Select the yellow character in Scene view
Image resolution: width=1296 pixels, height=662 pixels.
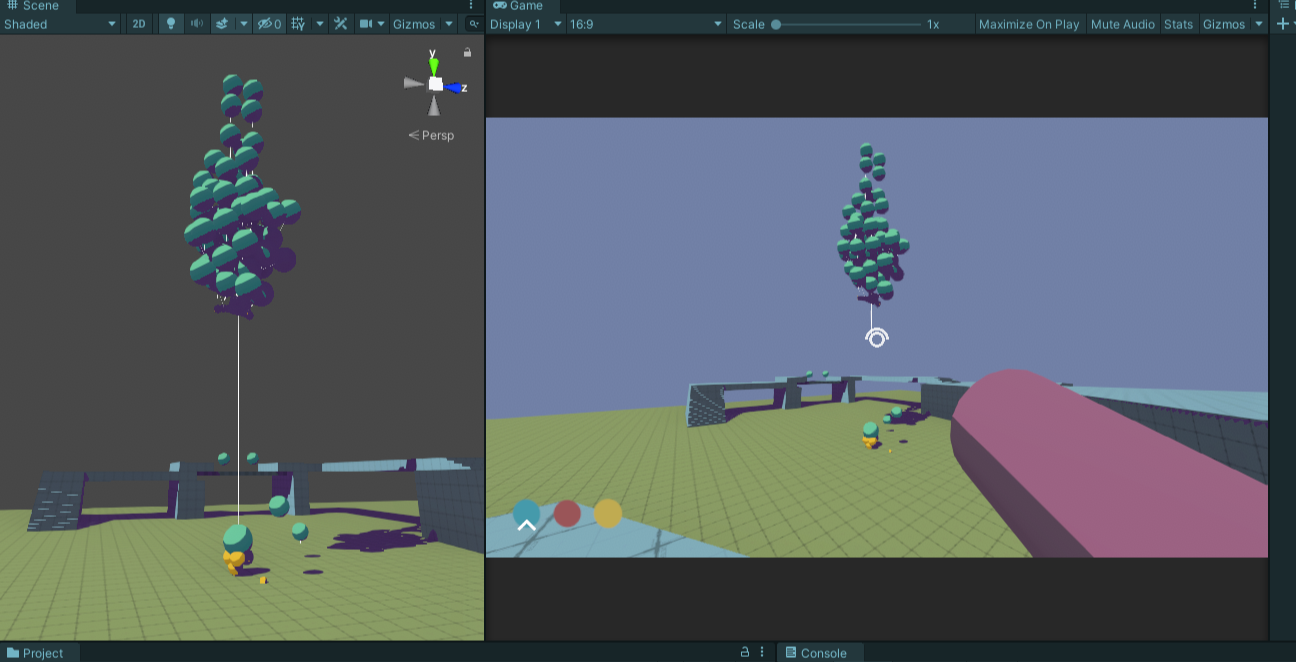point(235,562)
